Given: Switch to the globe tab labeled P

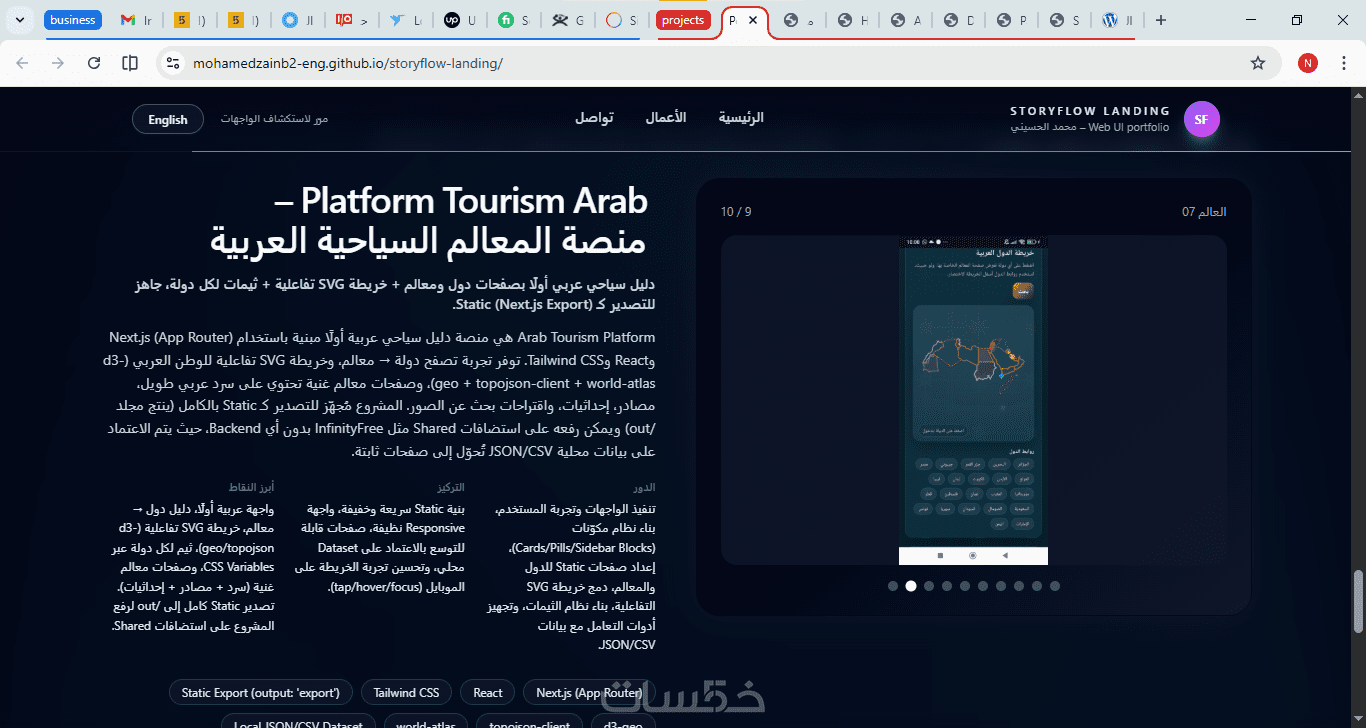Looking at the screenshot, I should (1011, 20).
